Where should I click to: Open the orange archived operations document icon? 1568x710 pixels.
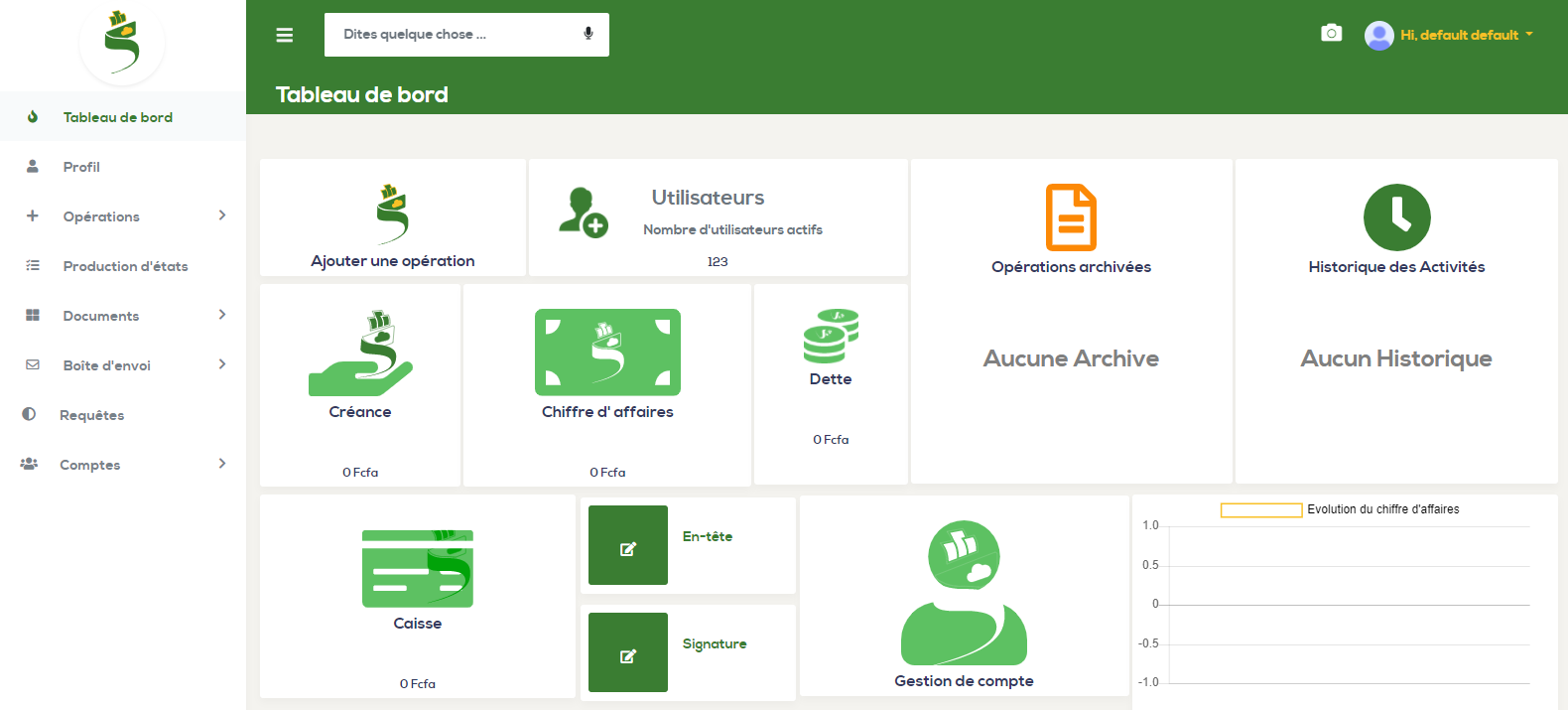coord(1071,217)
